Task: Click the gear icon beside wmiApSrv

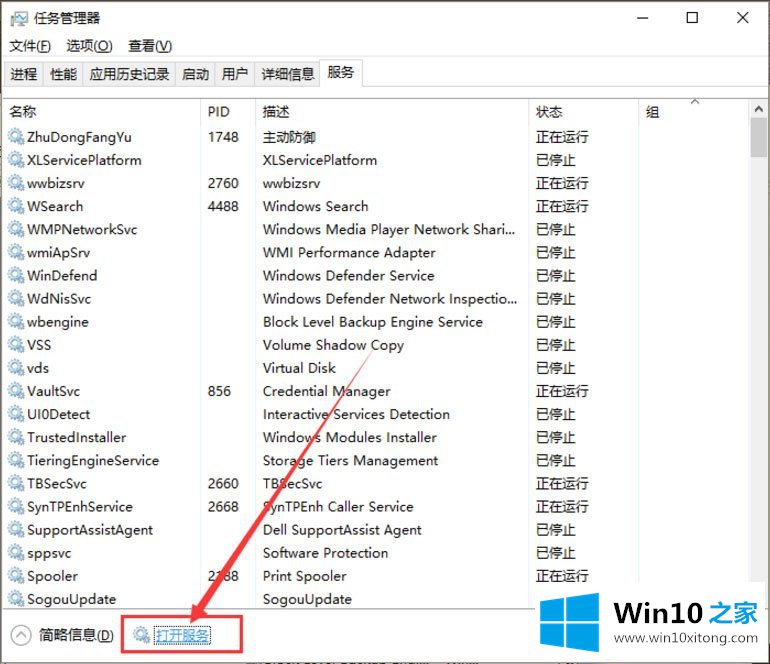Action: coord(16,252)
